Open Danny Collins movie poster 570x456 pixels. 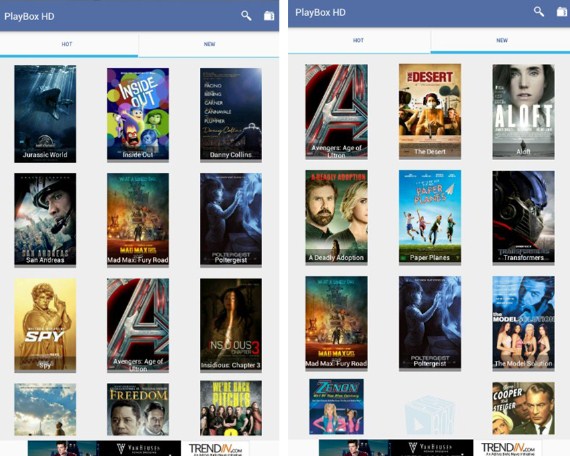[x=231, y=114]
